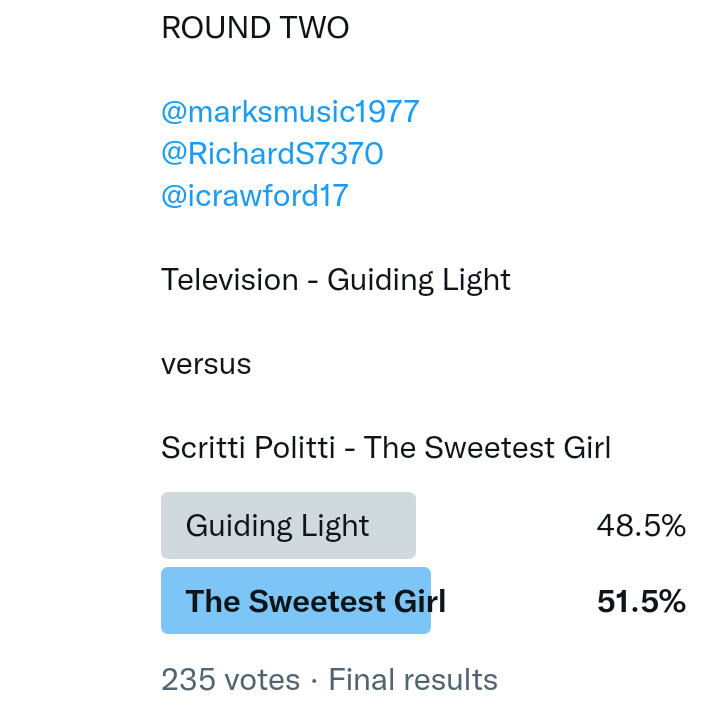Image resolution: width=720 pixels, height=709 pixels.
Task: Click the word "Television" in the tweet
Action: [230, 280]
